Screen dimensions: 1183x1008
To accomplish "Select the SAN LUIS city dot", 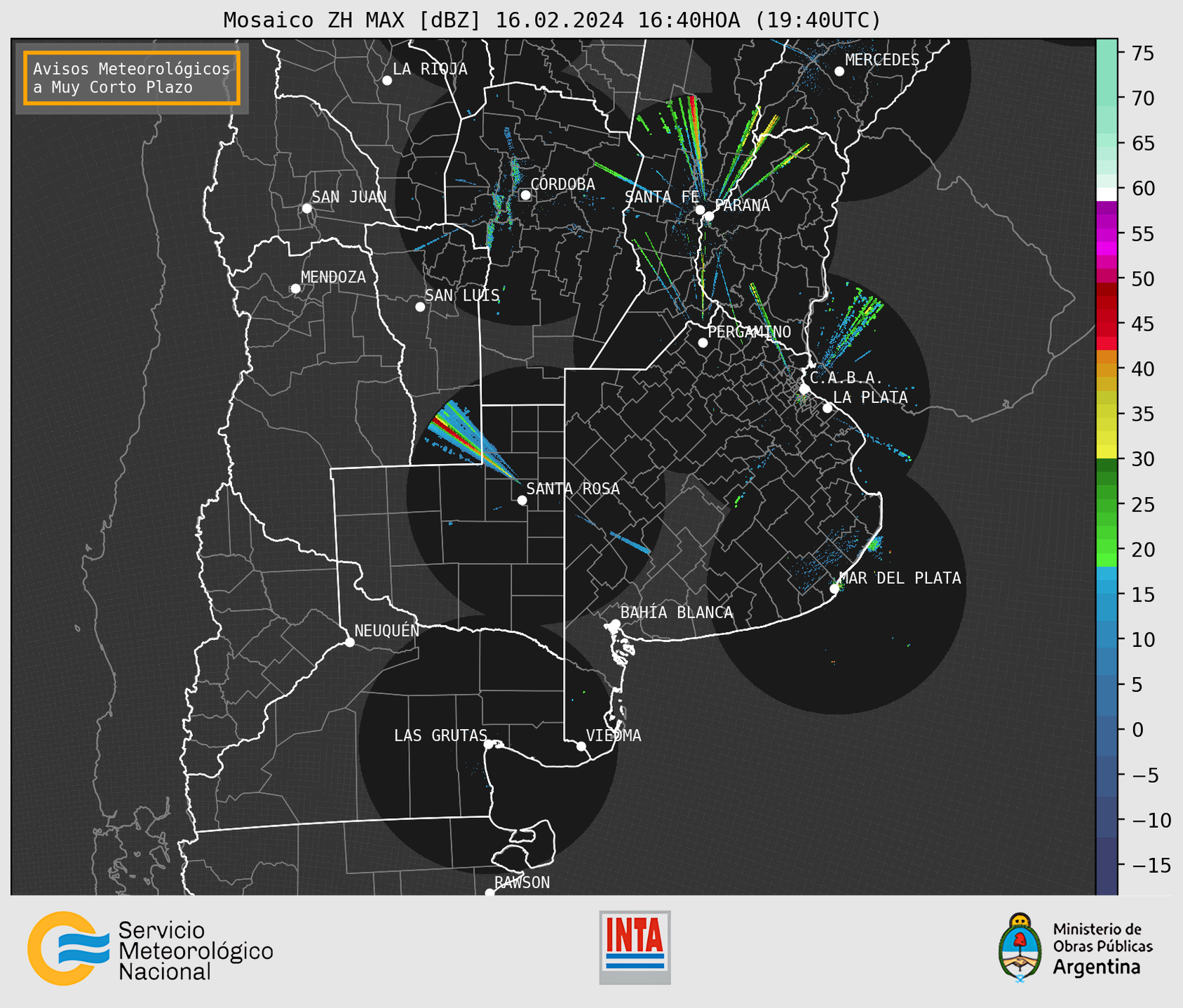I will (420, 307).
